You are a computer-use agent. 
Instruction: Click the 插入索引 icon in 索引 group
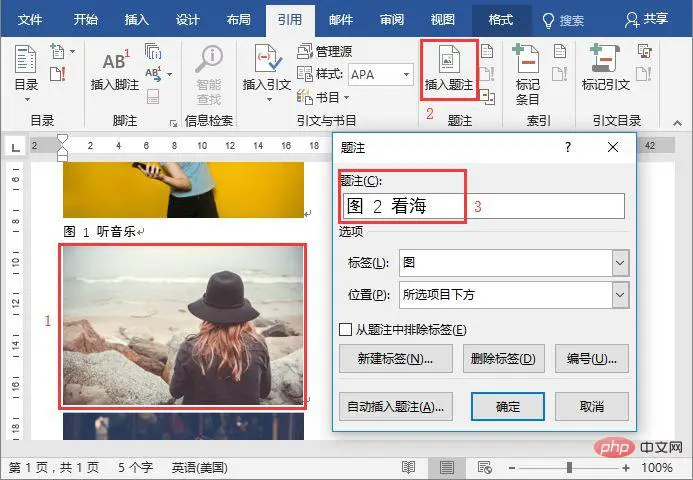click(x=560, y=51)
